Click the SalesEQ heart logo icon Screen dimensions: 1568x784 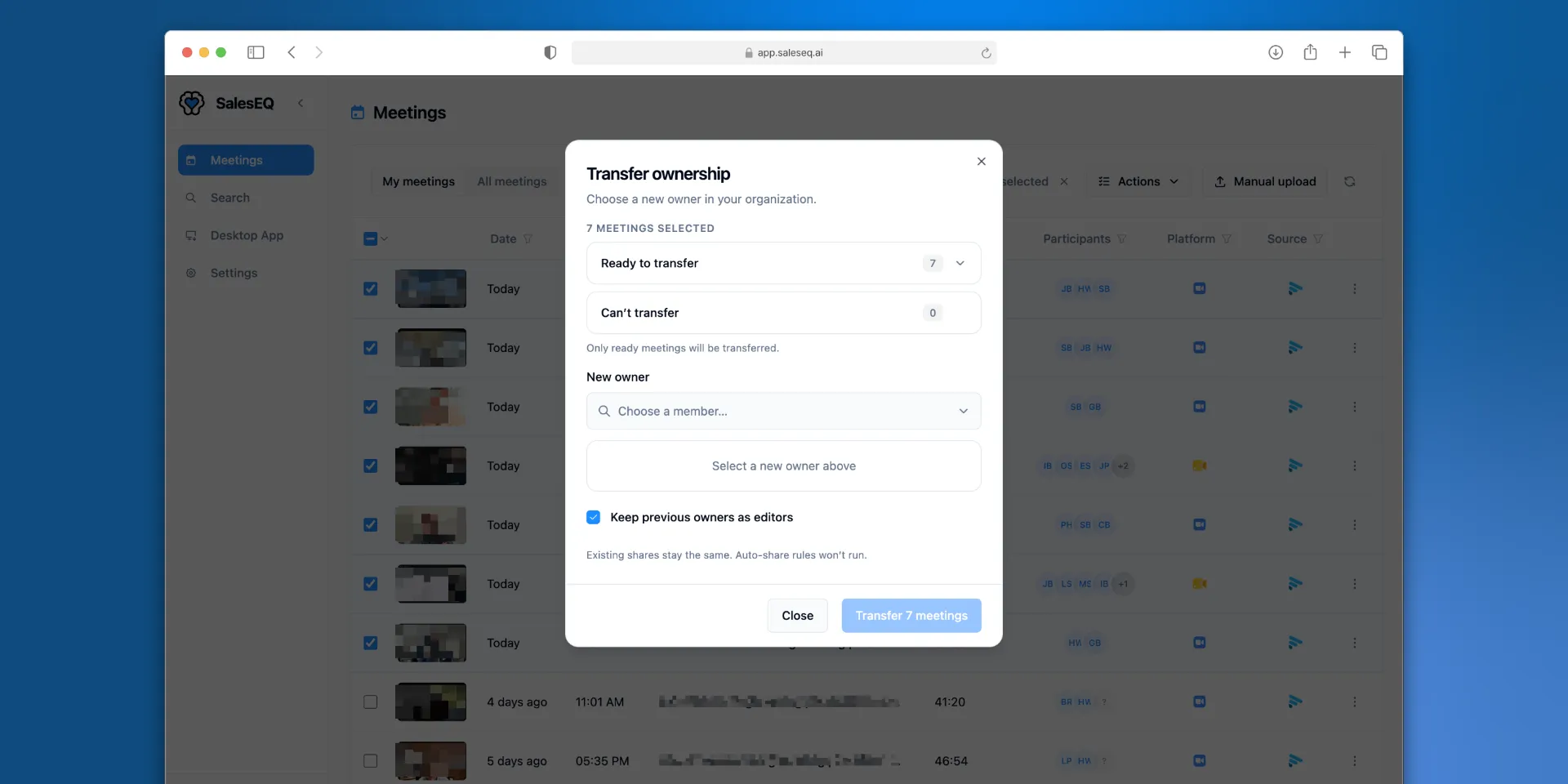pyautogui.click(x=192, y=103)
